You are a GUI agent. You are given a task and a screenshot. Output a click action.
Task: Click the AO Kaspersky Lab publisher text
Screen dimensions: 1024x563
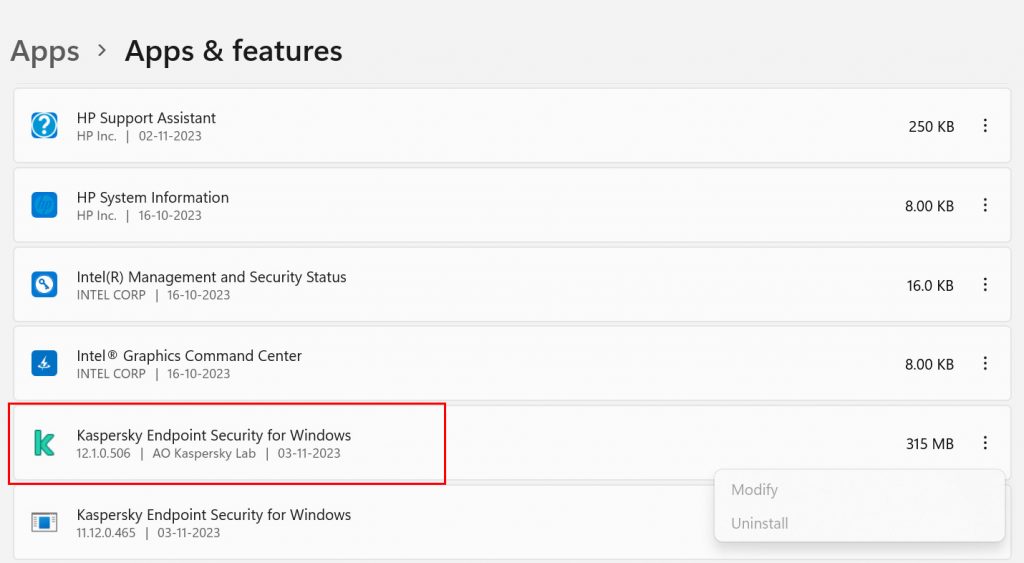tap(204, 453)
